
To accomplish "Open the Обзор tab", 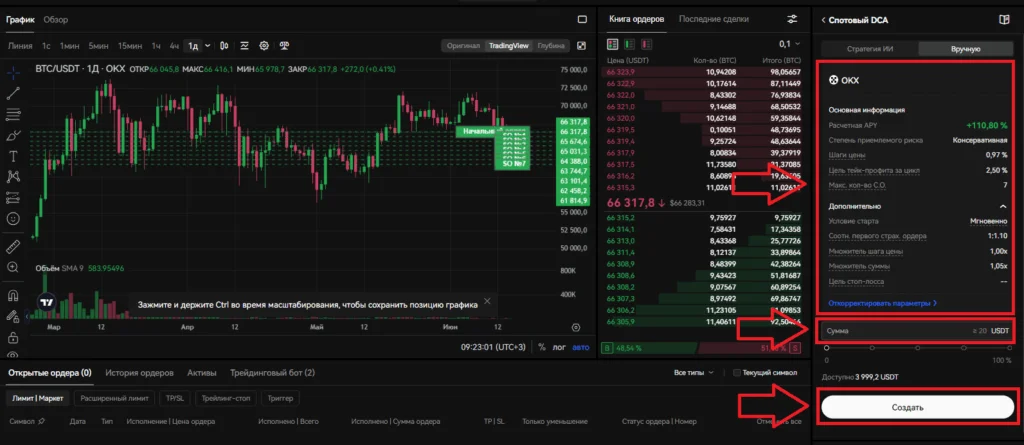I will [x=56, y=20].
